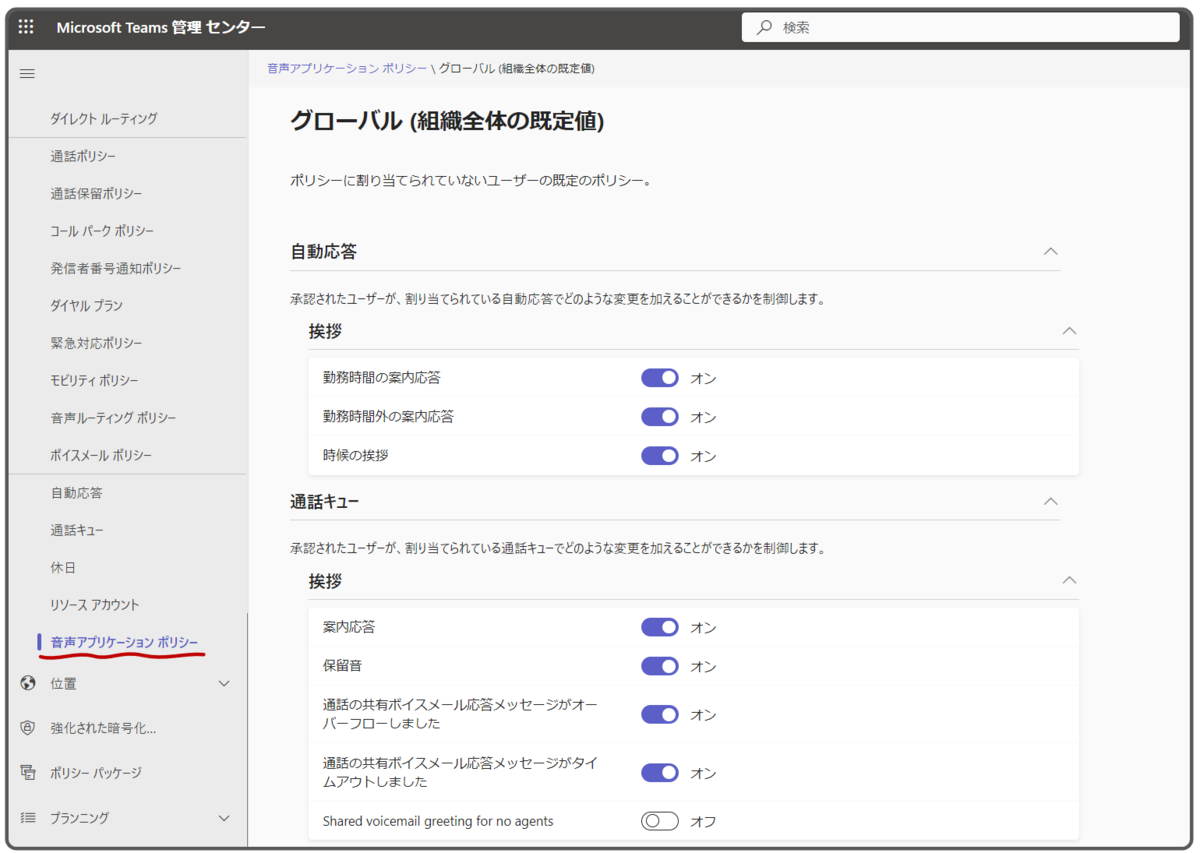Toggle voicemail overflow オーバーフロー message setting
The image size is (1200, 853).
pos(660,714)
